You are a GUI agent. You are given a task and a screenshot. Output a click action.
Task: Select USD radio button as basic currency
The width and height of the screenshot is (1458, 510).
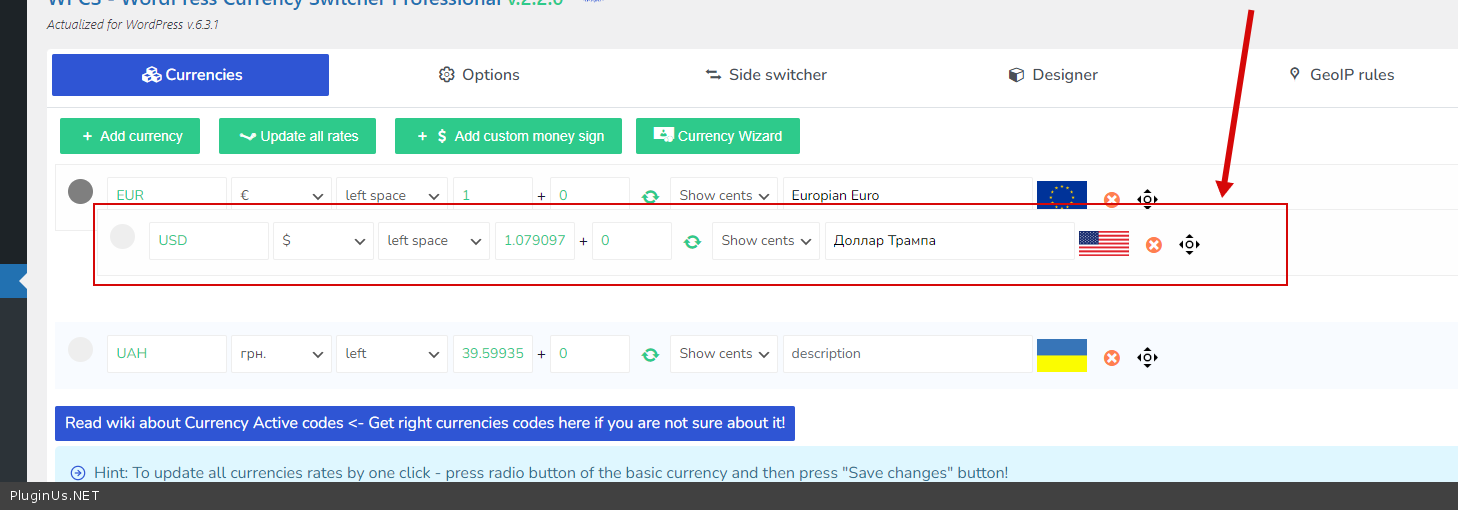pyautogui.click(x=122, y=237)
